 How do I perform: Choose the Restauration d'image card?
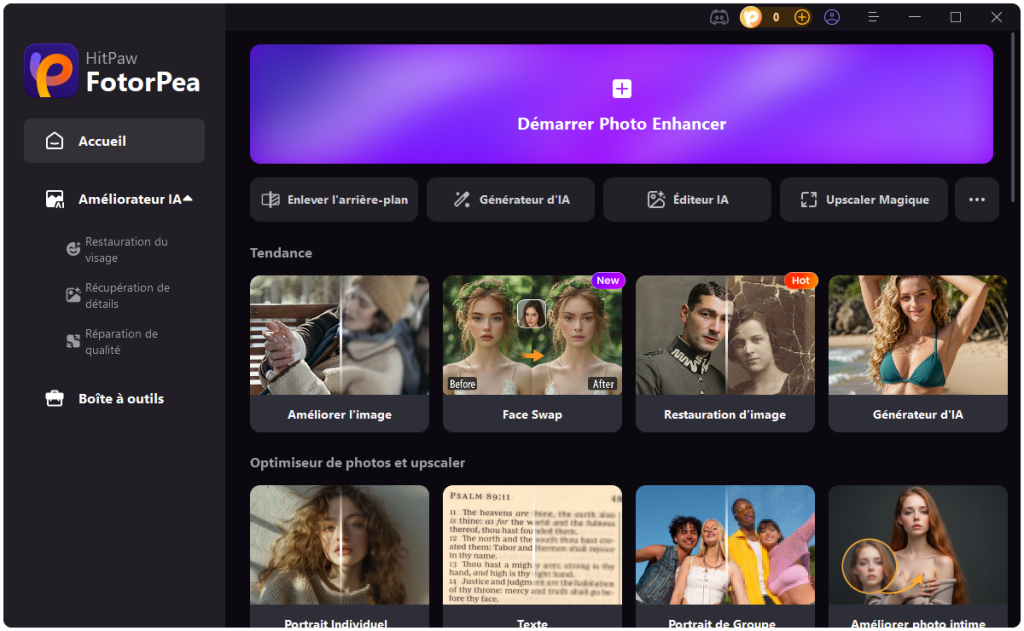coord(725,353)
